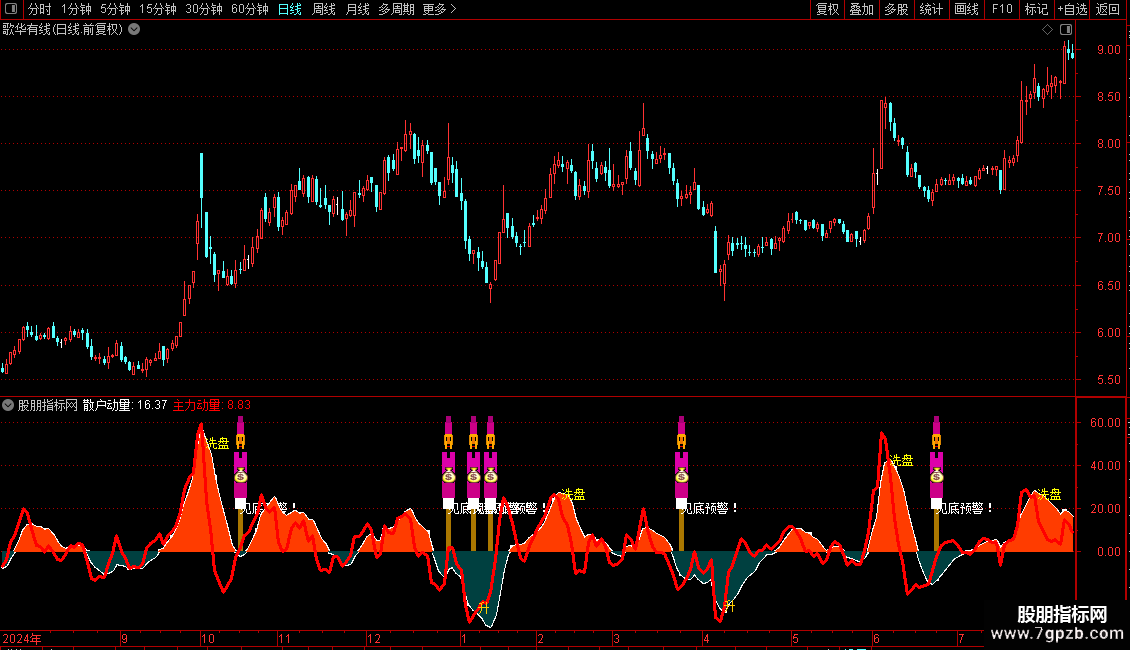1130x650 pixels.
Task: Click the 升 marker near April trough
Action: point(729,607)
